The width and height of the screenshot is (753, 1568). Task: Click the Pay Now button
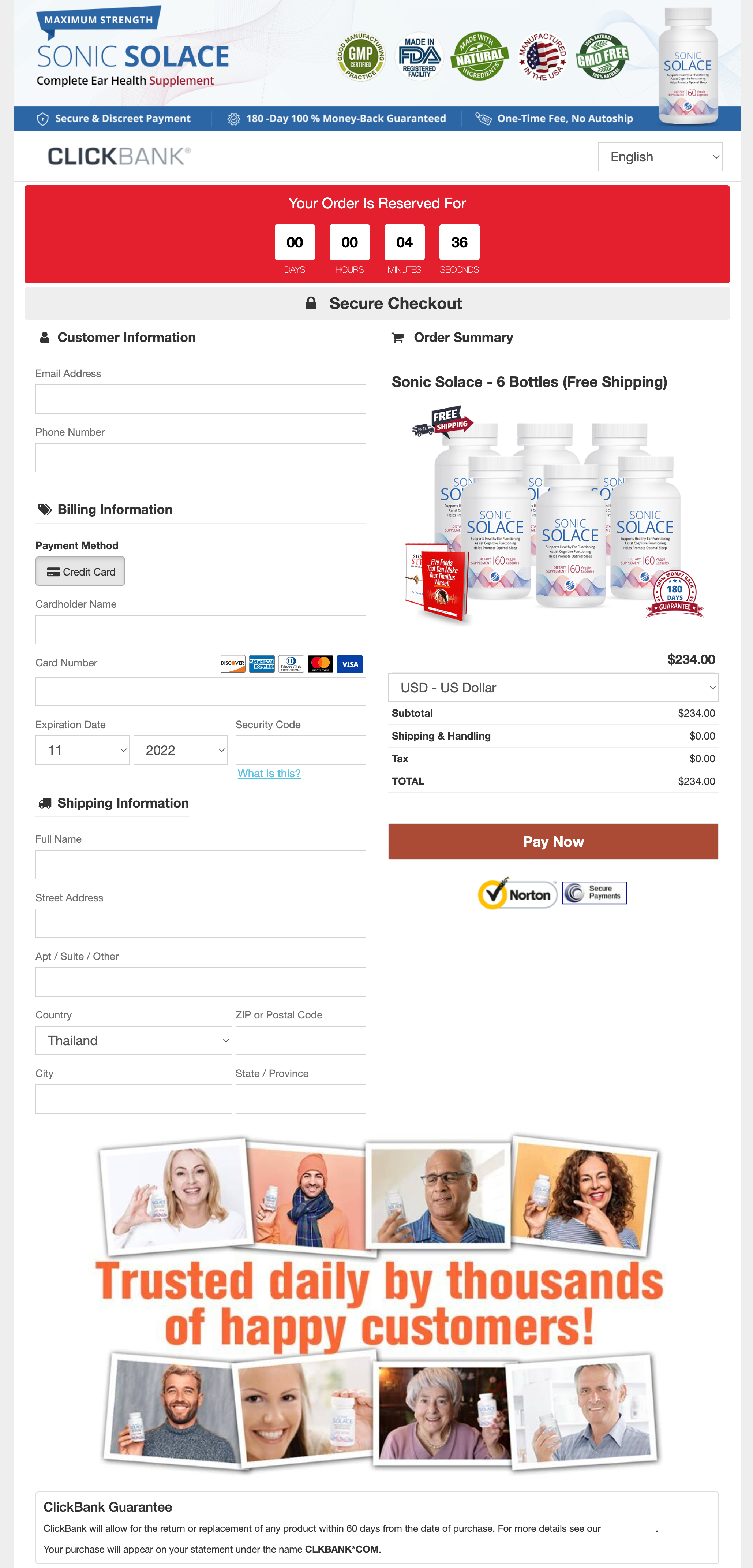point(554,841)
